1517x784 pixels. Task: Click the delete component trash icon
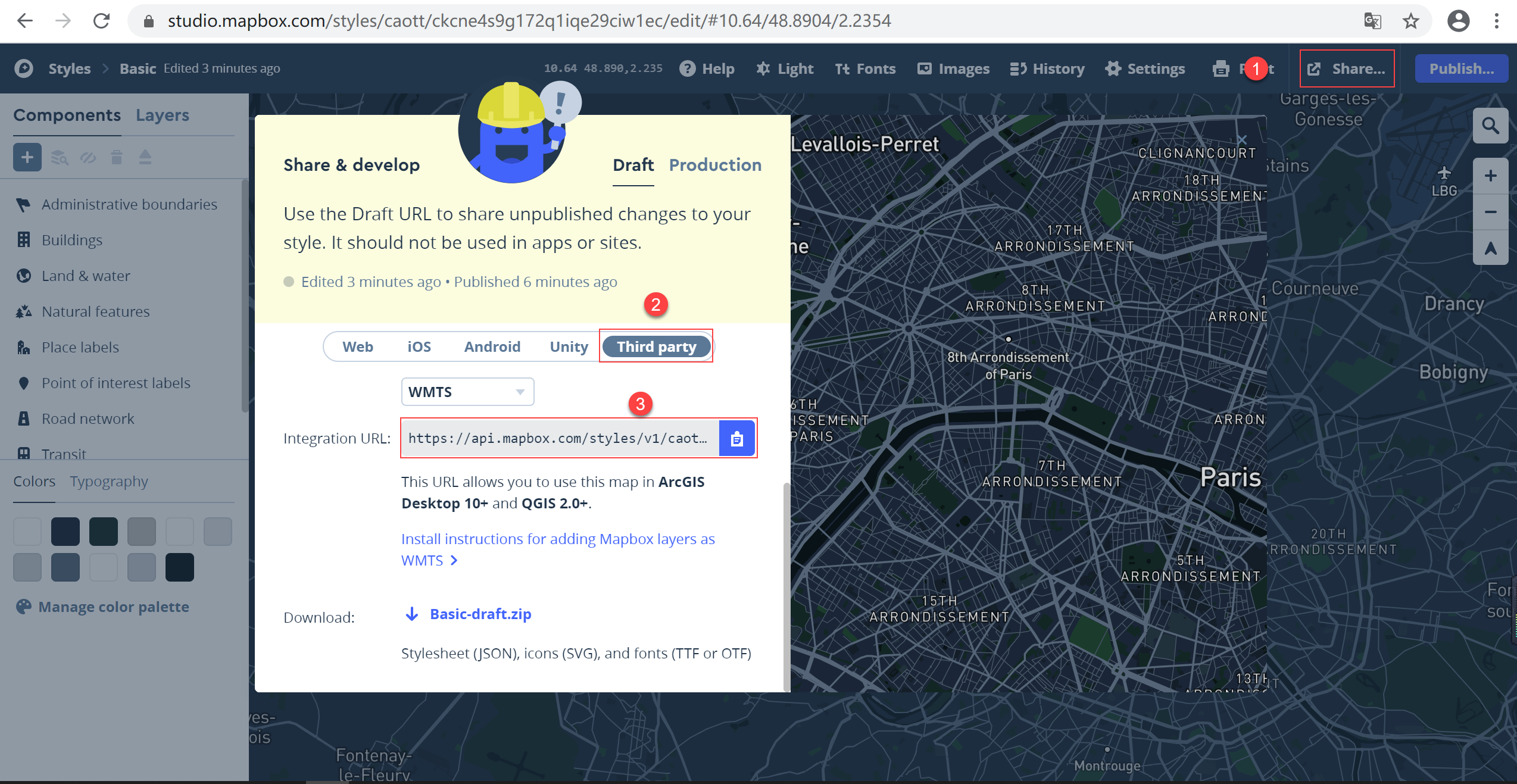coord(117,157)
